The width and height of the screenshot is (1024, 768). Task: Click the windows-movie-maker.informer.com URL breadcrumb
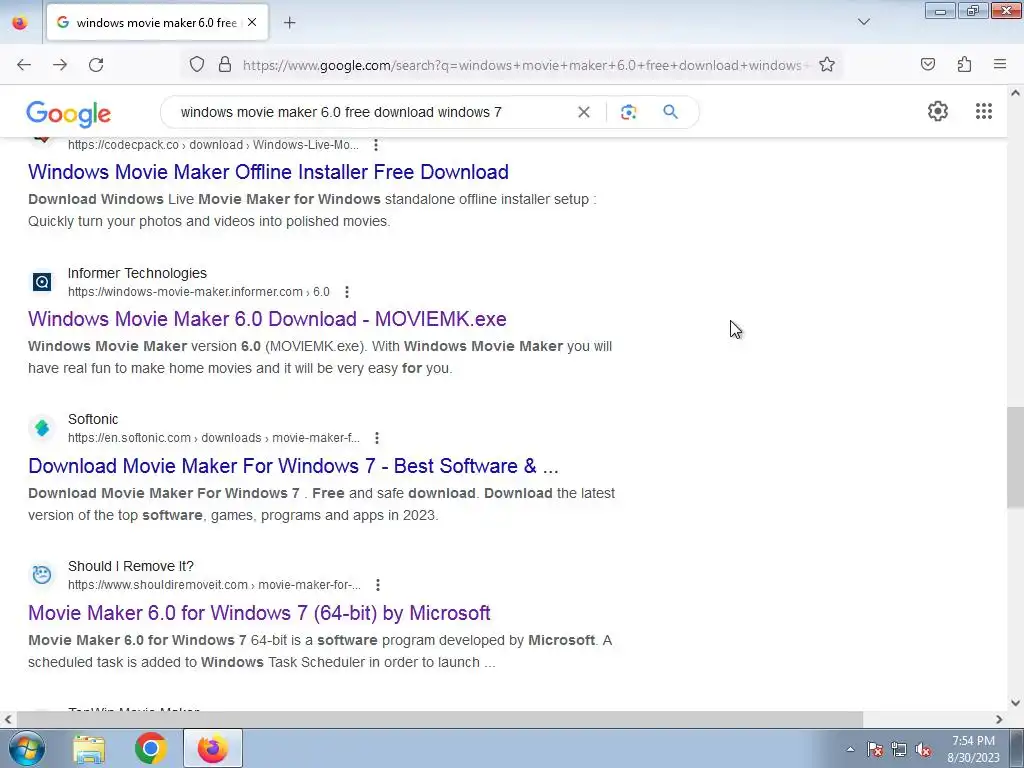pos(199,292)
